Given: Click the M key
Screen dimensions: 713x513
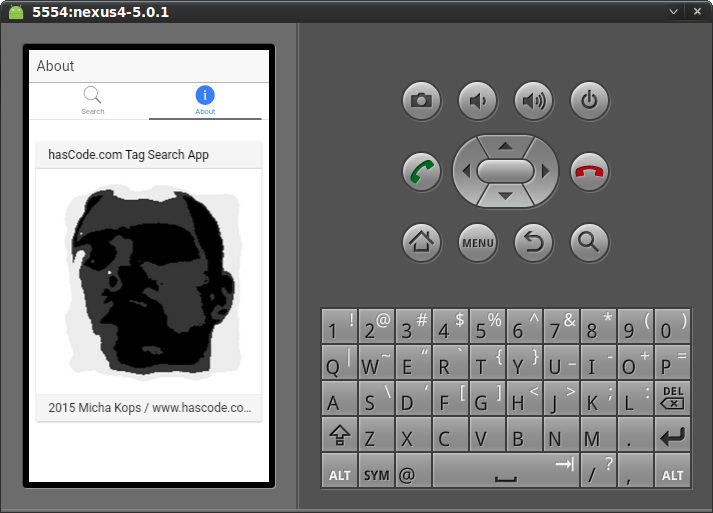Looking at the screenshot, I should [x=599, y=434].
